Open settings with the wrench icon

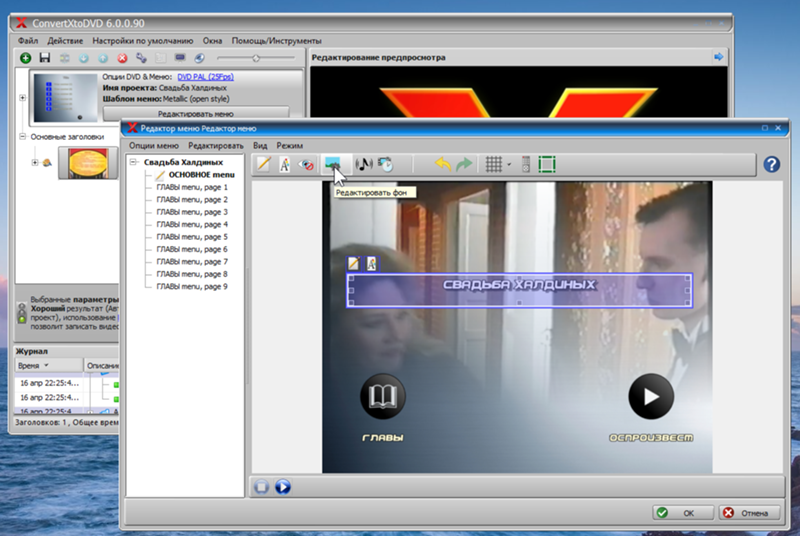[x=141, y=58]
